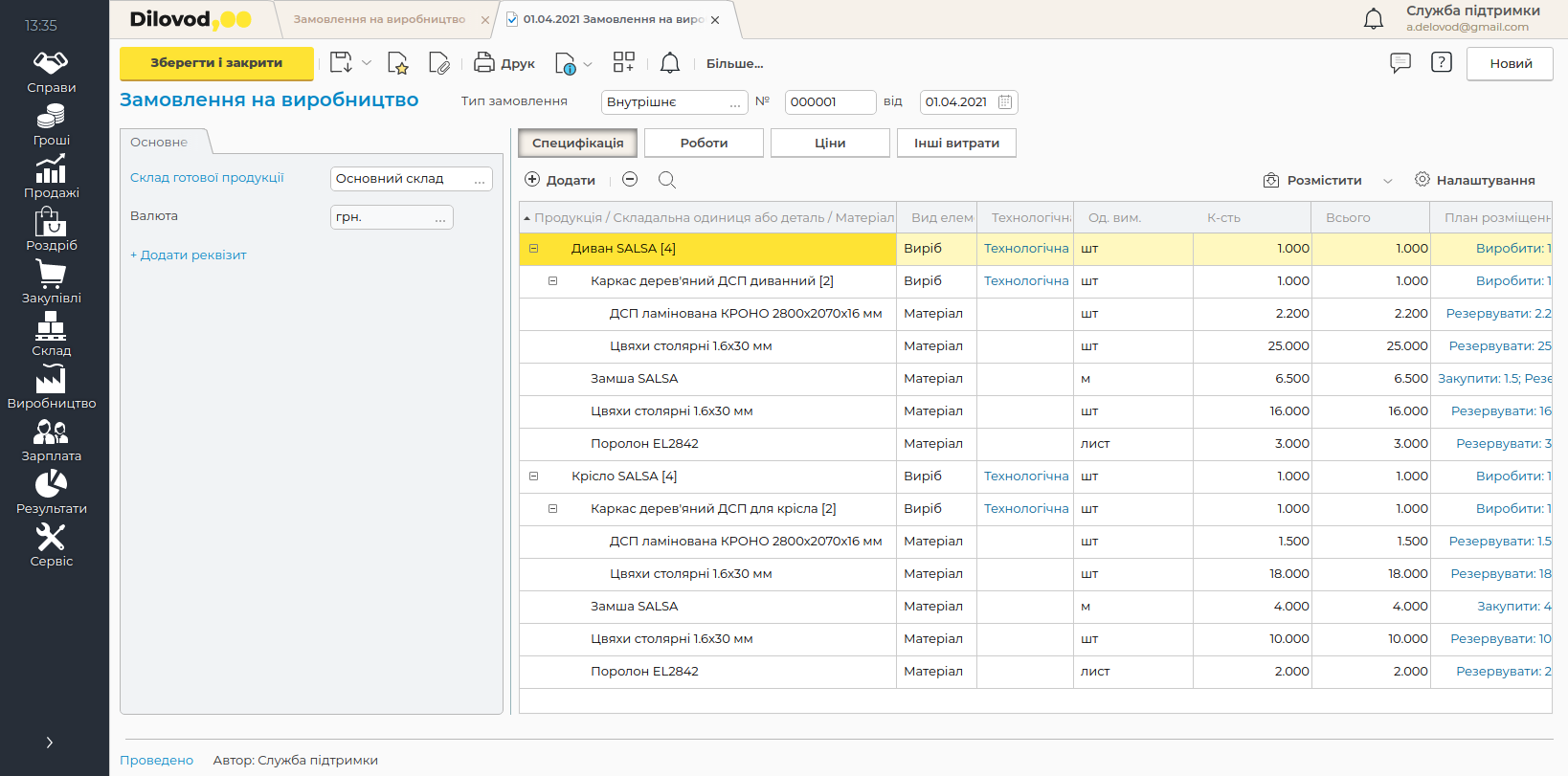The width and height of the screenshot is (1568, 776).
Task: Expand the save options dropdown arrow
Action: tap(367, 63)
